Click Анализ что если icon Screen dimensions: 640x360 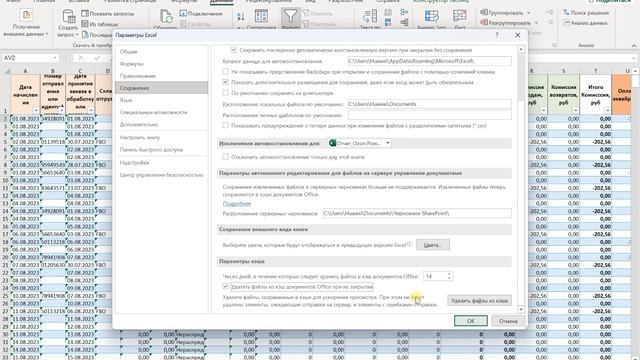[x=431, y=16]
